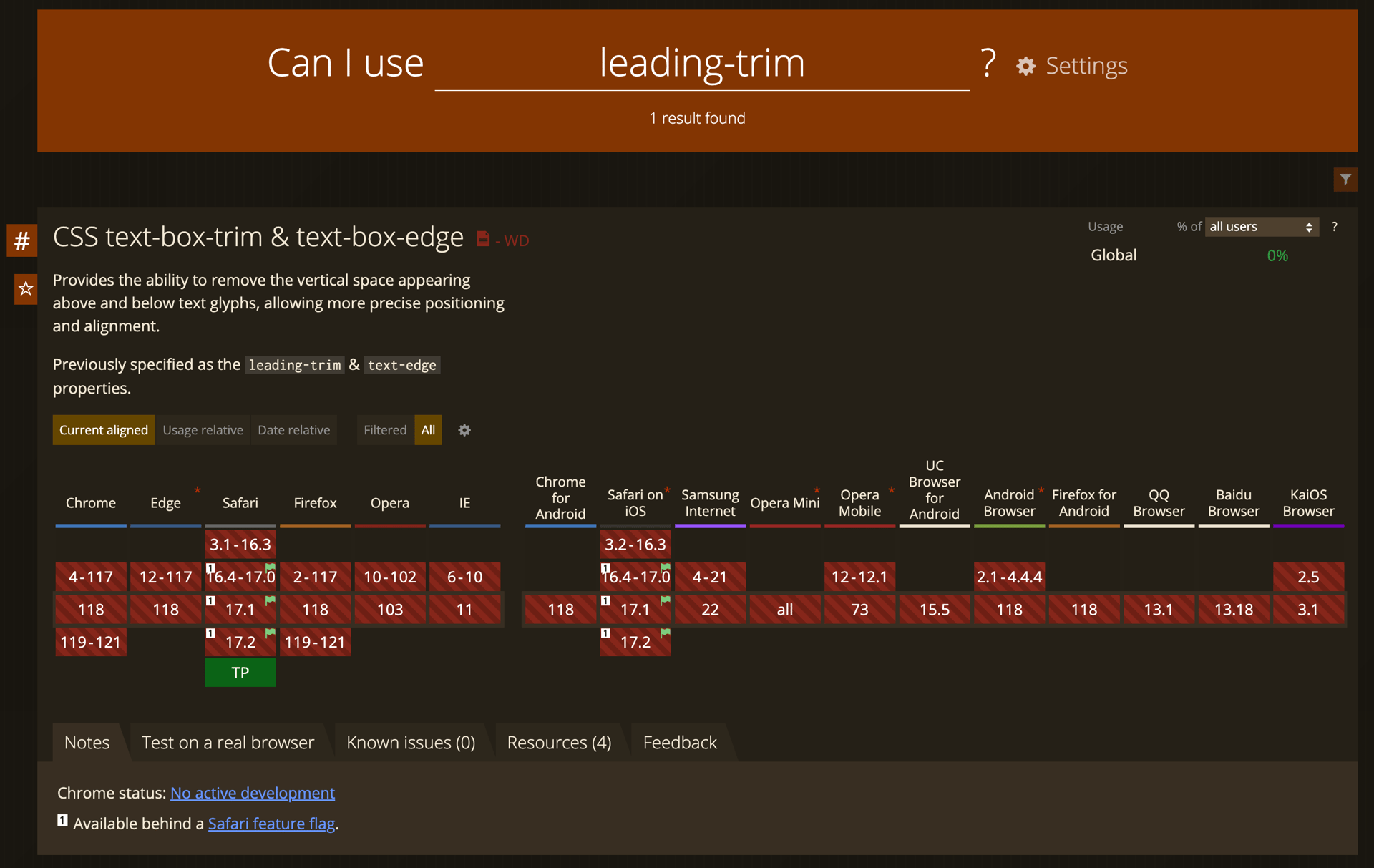This screenshot has width=1374, height=868.
Task: Switch to Date relative view
Action: click(x=293, y=430)
